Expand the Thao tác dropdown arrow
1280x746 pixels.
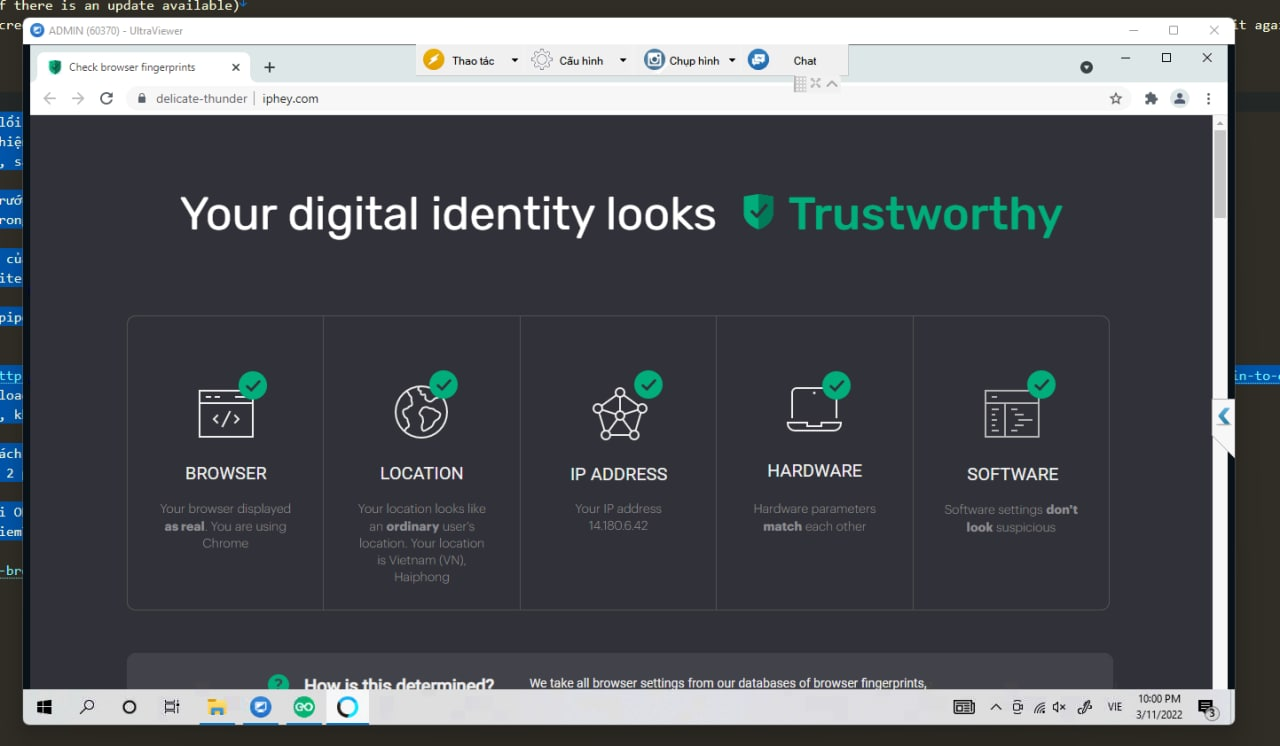tap(515, 60)
